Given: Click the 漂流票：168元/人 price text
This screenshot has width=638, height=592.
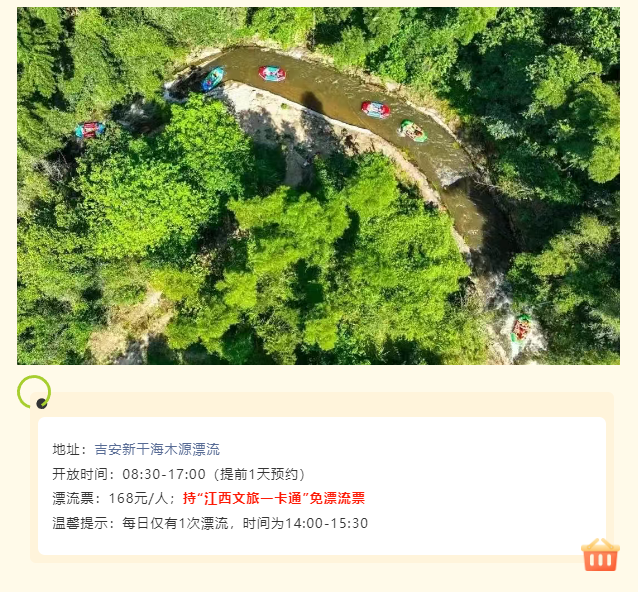Looking at the screenshot, I should pyautogui.click(x=110, y=498).
